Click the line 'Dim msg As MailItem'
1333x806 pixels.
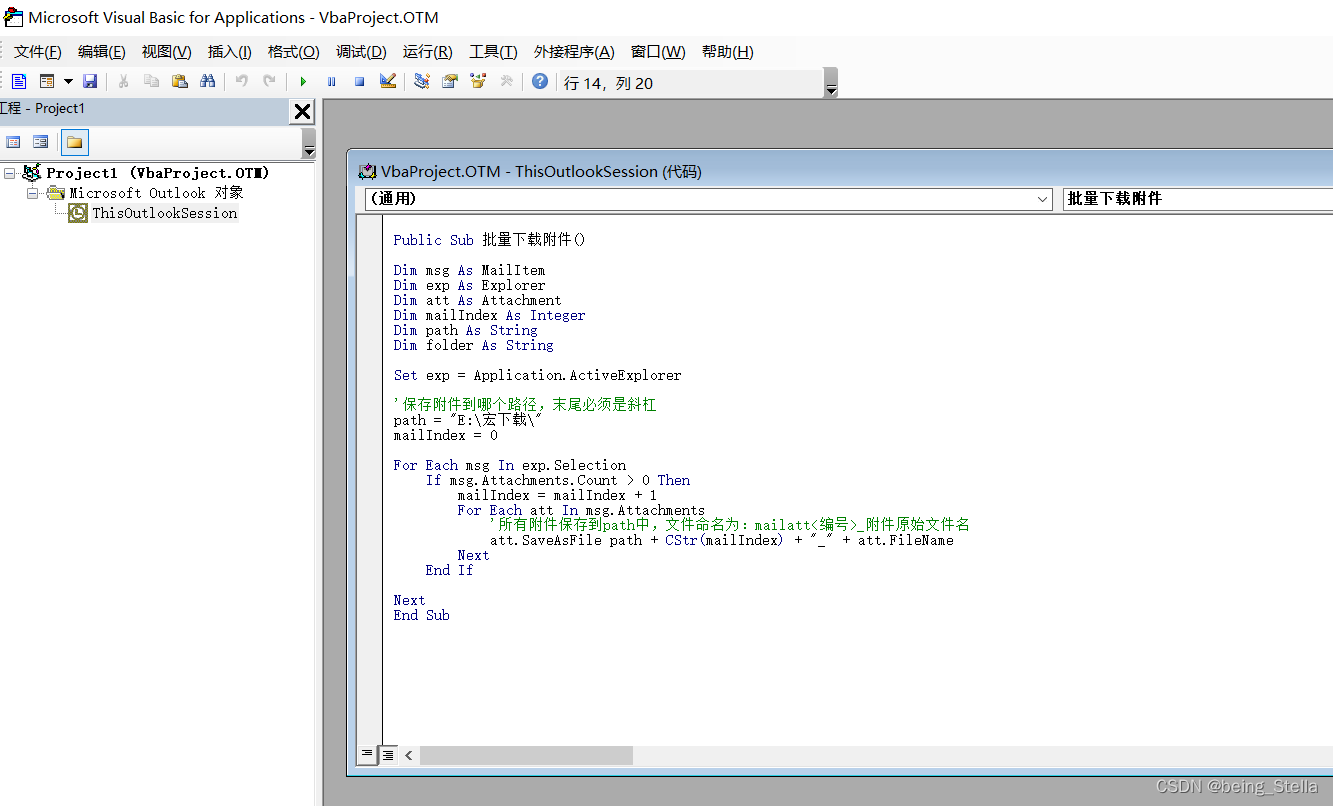coord(469,270)
